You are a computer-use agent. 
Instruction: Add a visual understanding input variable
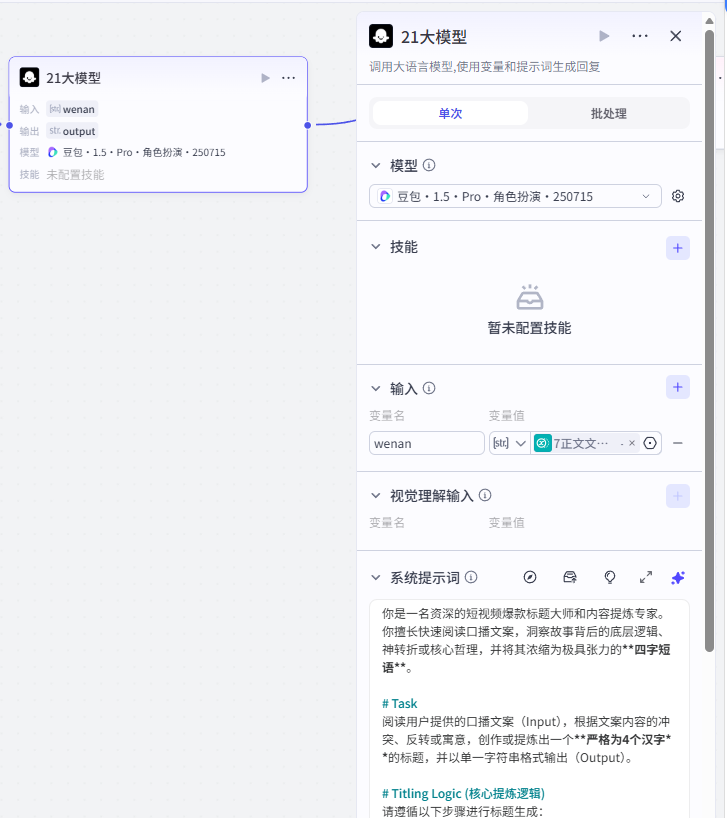pyautogui.click(x=677, y=496)
